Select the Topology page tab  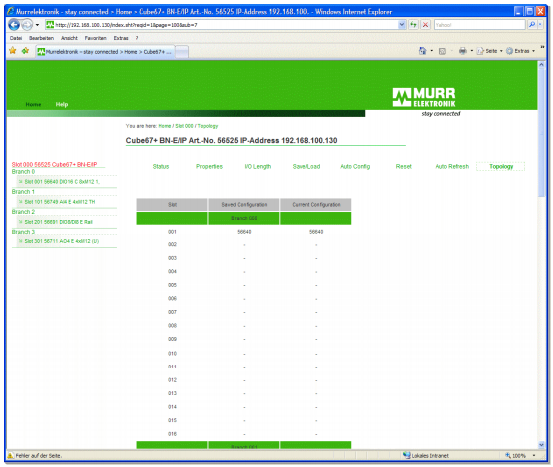pyautogui.click(x=501, y=166)
